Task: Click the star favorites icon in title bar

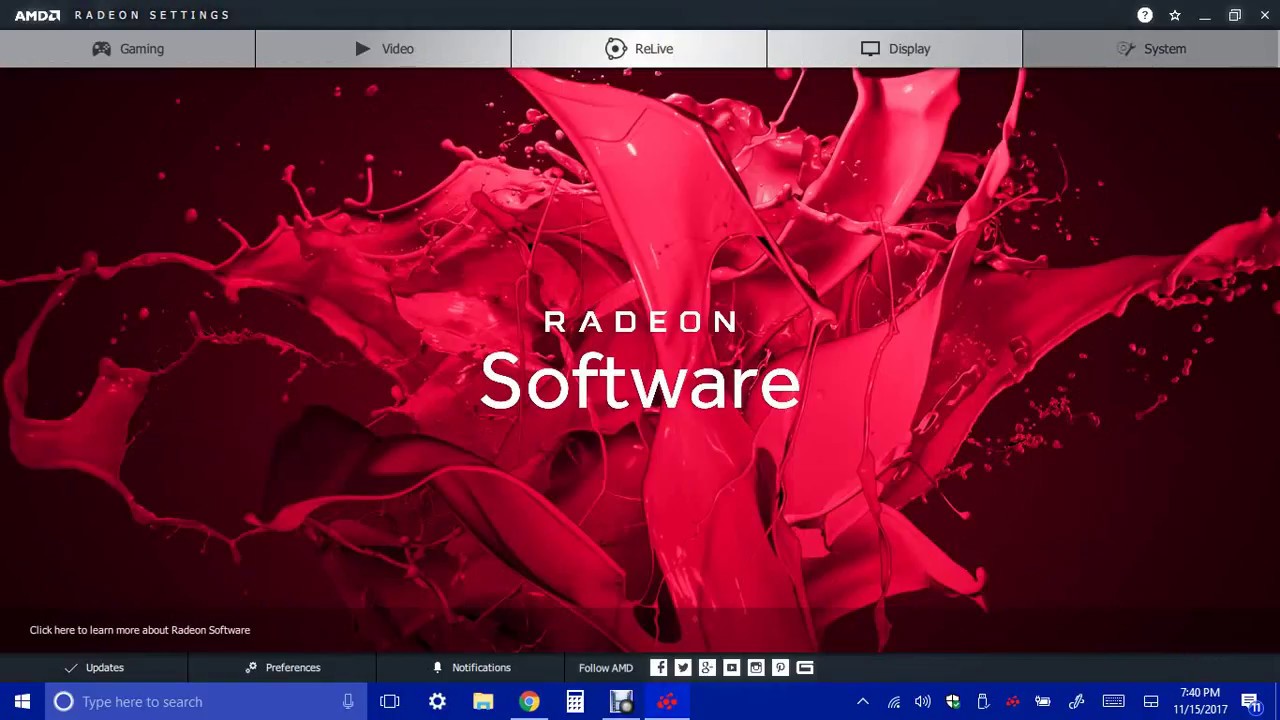Action: tap(1175, 15)
